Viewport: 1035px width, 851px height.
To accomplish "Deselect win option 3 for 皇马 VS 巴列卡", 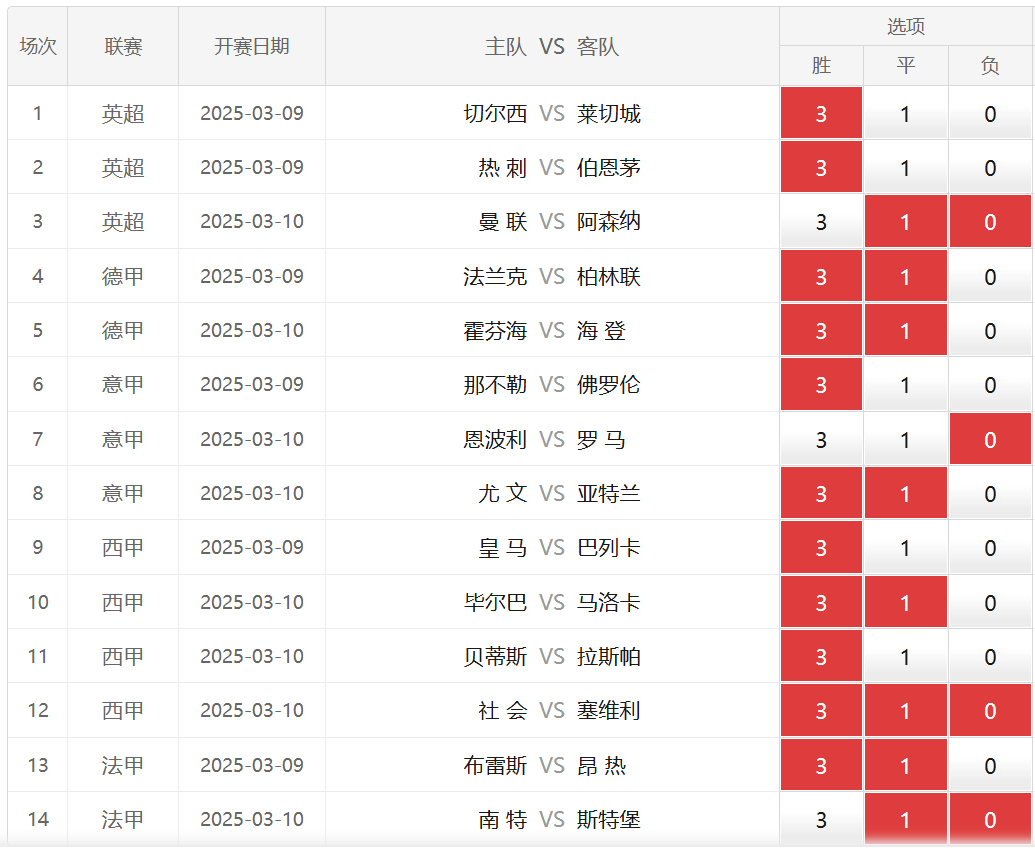I will pyautogui.click(x=821, y=547).
